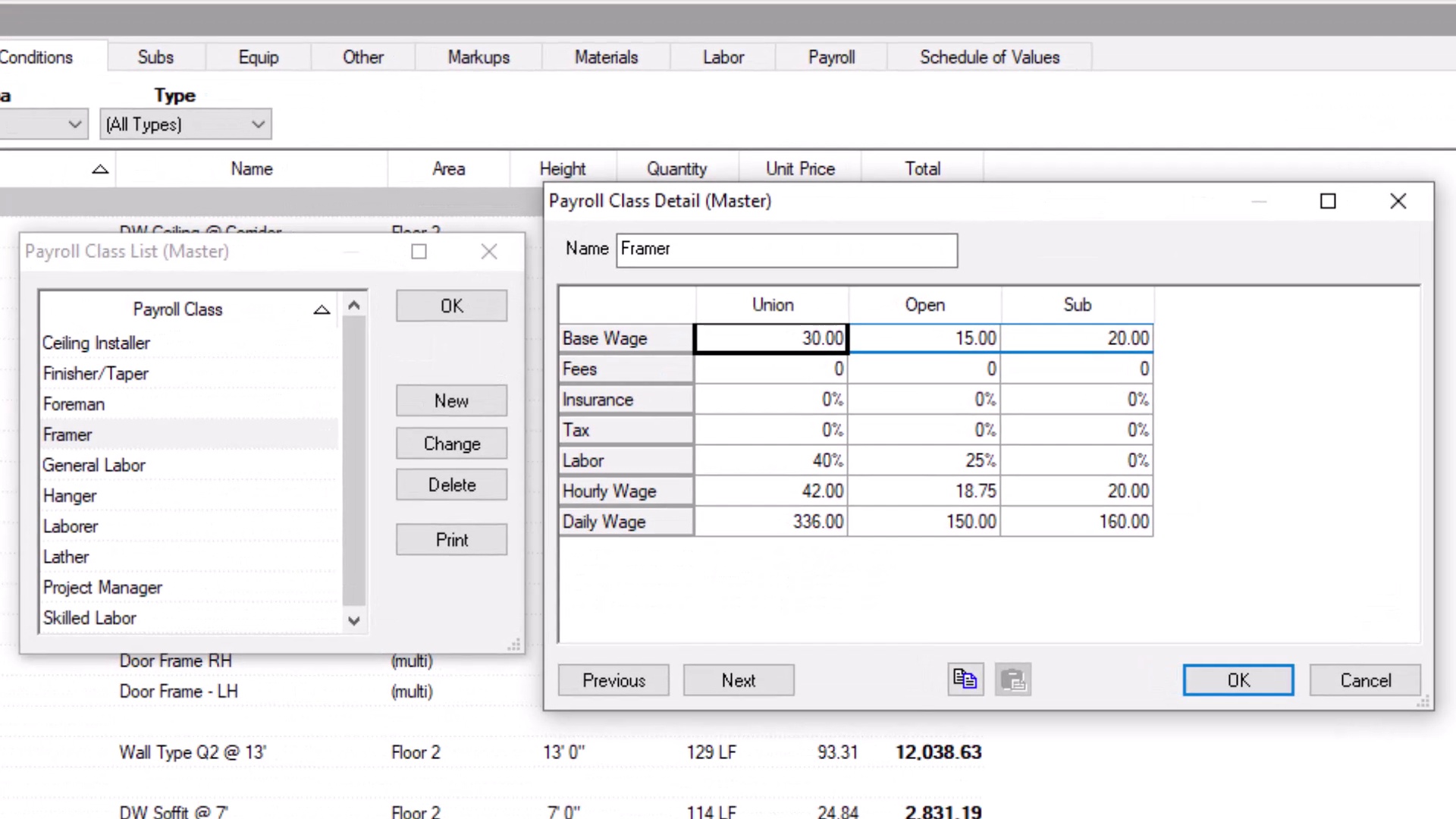This screenshot has width=1456, height=819.
Task: Click the Union Labor percentage cell 40%
Action: 771,460
